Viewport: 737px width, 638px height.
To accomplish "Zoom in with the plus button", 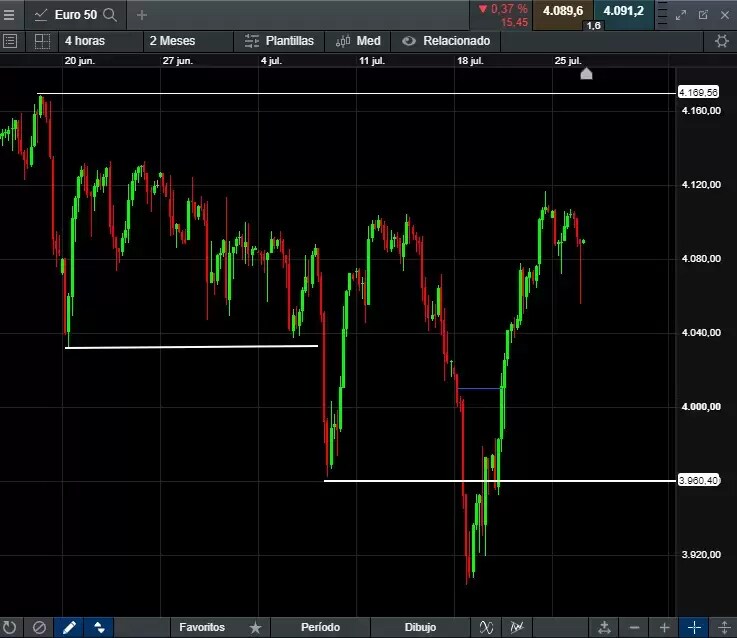I will [664, 628].
